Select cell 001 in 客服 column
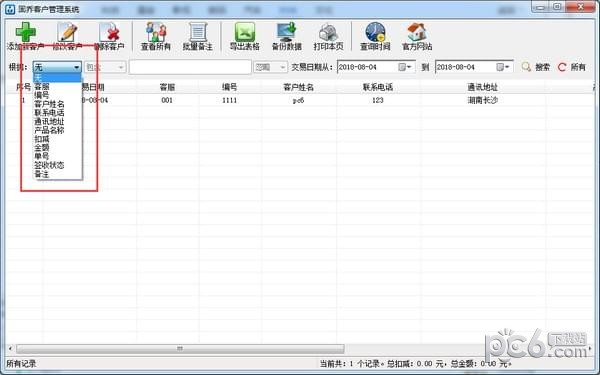Screen dimensions: 600x375 (x=167, y=100)
